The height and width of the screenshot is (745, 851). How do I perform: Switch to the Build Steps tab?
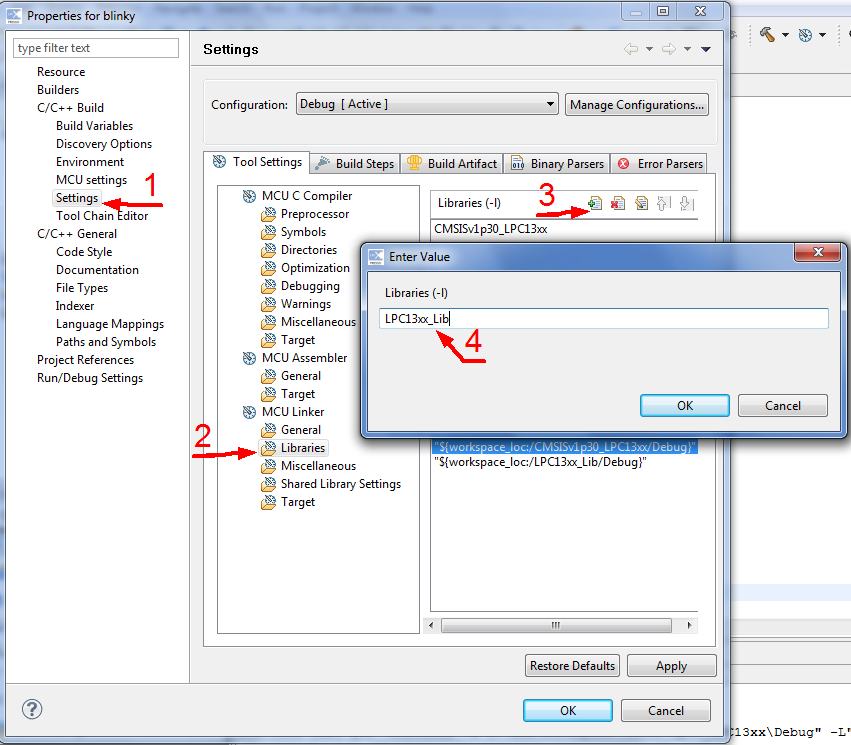356,163
